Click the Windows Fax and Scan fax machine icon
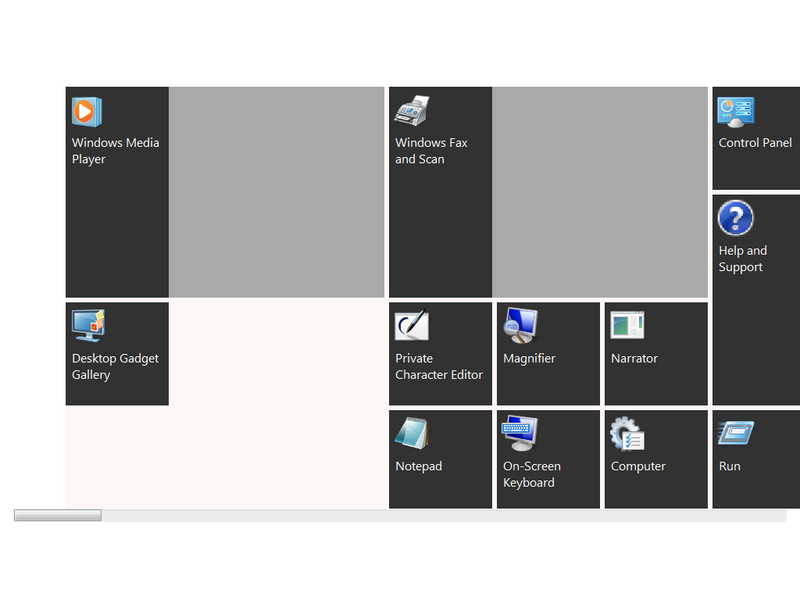This screenshot has height=600, width=800. 412,111
